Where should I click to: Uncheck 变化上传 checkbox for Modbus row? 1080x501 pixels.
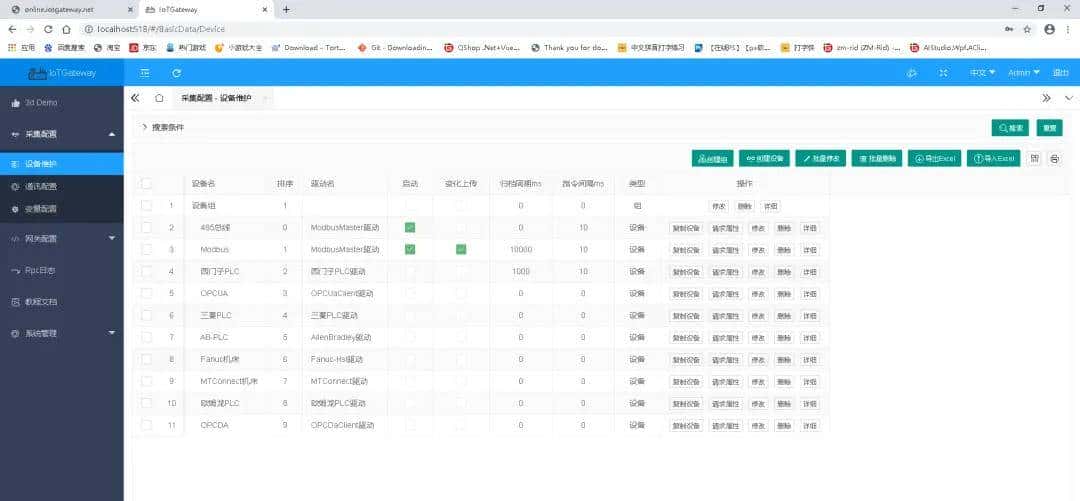461,249
